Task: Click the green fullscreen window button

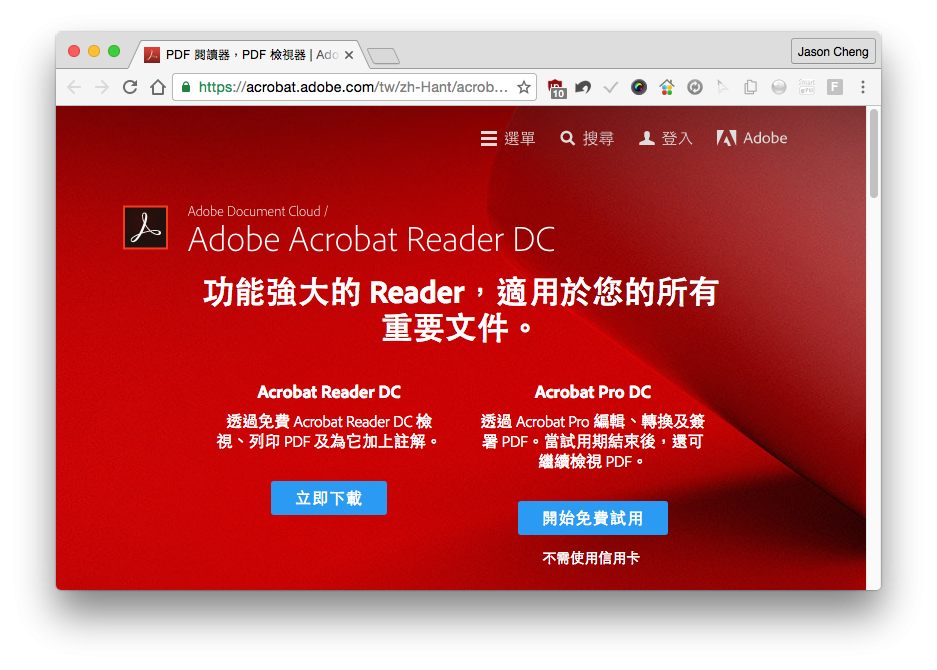Action: (114, 51)
